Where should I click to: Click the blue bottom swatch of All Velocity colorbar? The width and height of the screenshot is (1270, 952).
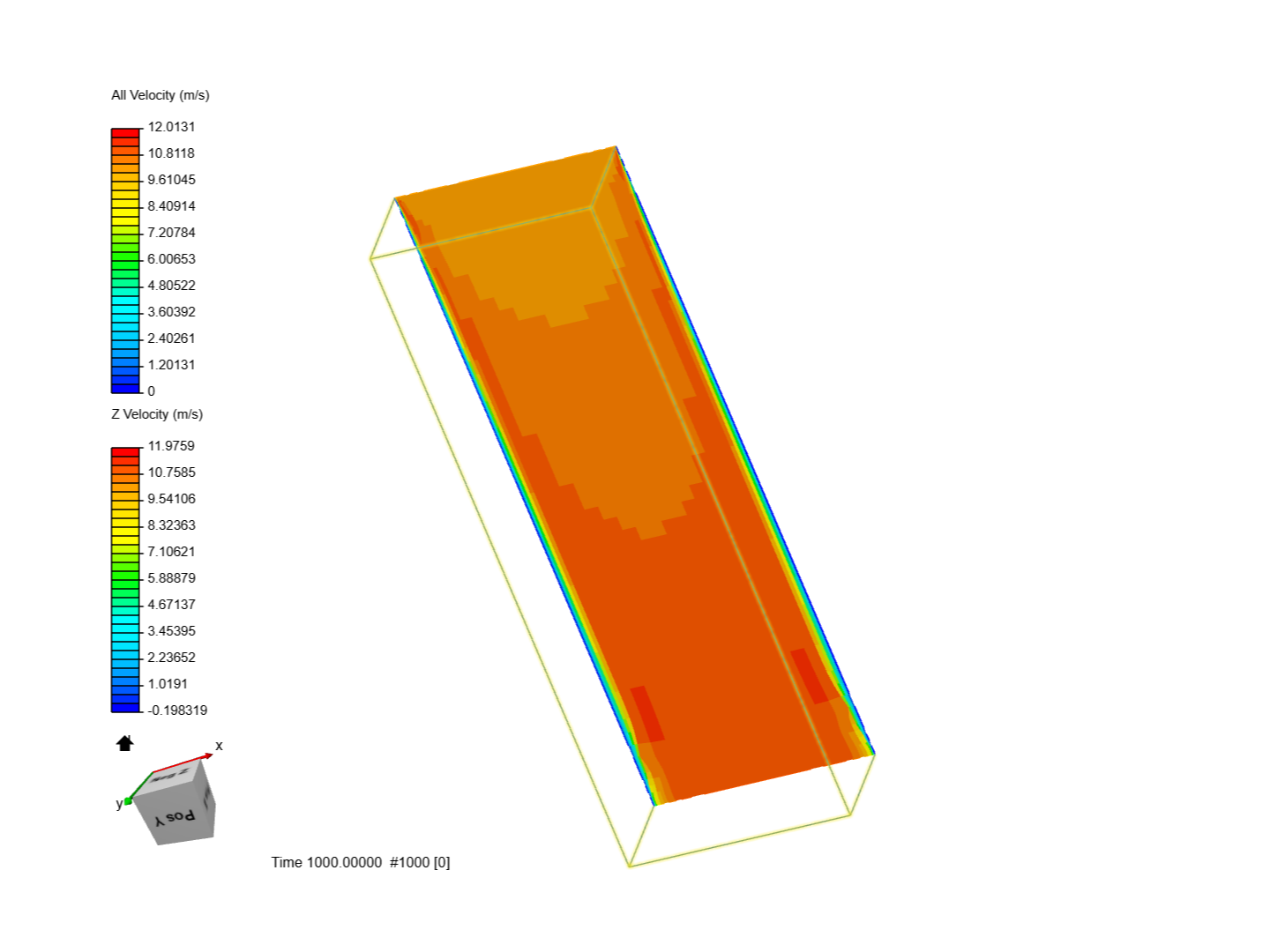pyautogui.click(x=125, y=388)
